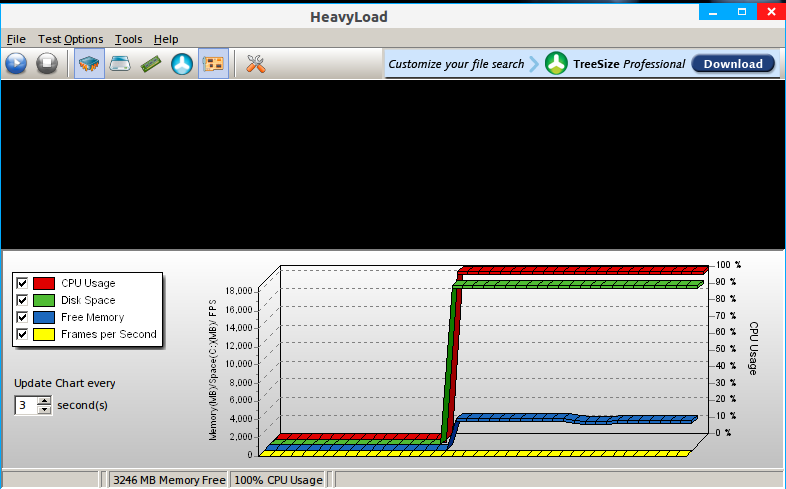Viewport: 786px width, 489px height.
Task: Click the blue Free Memory color swatch
Action: point(44,317)
